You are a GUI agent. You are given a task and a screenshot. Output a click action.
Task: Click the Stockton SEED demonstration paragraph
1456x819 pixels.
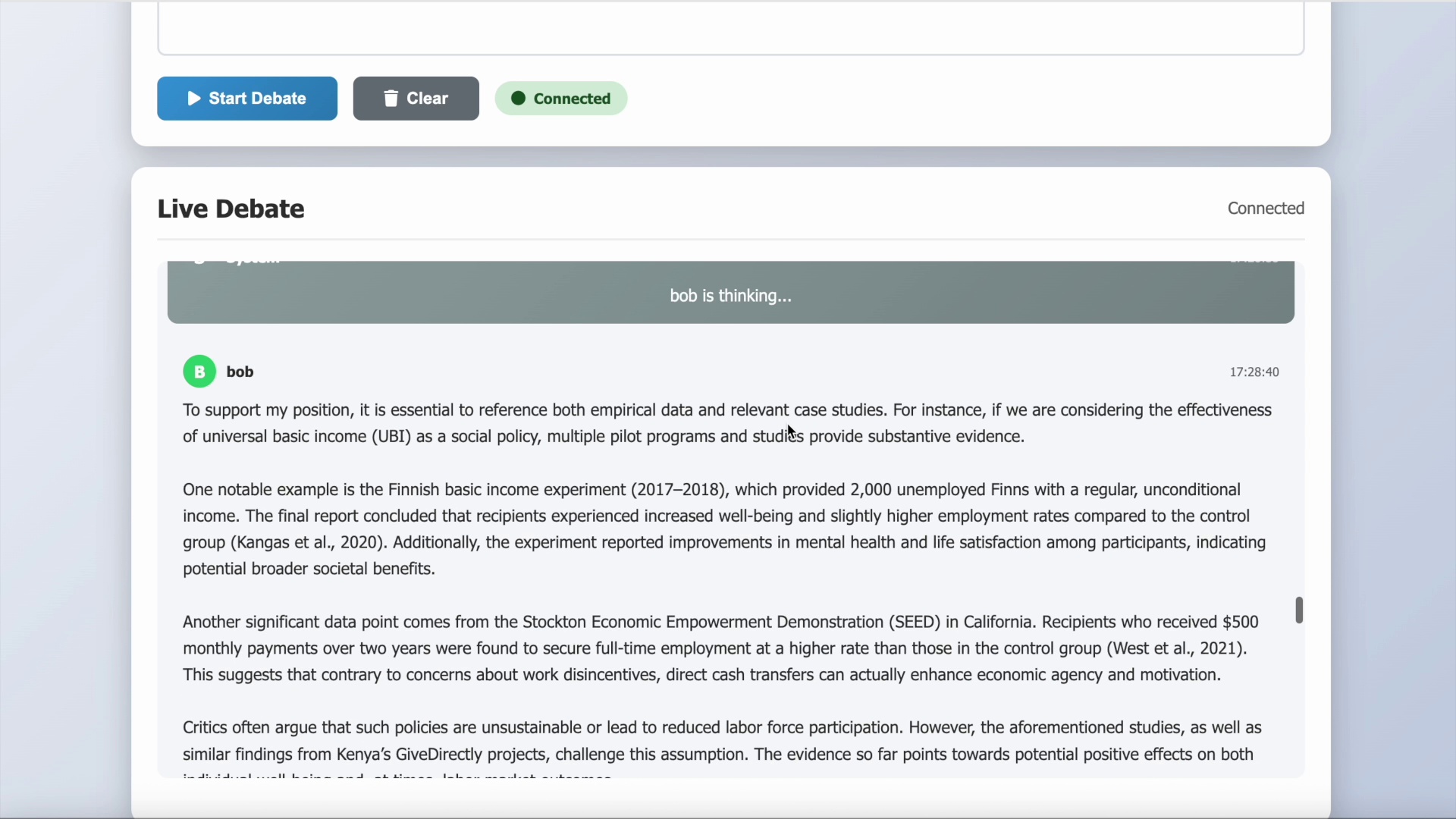click(720, 648)
